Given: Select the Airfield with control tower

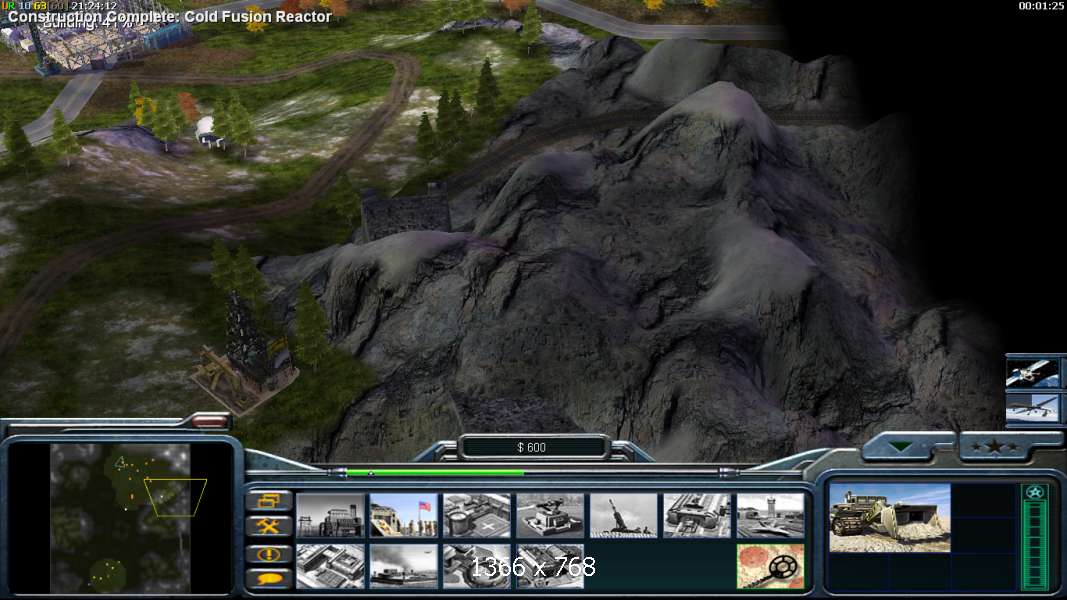Looking at the screenshot, I should (x=771, y=516).
